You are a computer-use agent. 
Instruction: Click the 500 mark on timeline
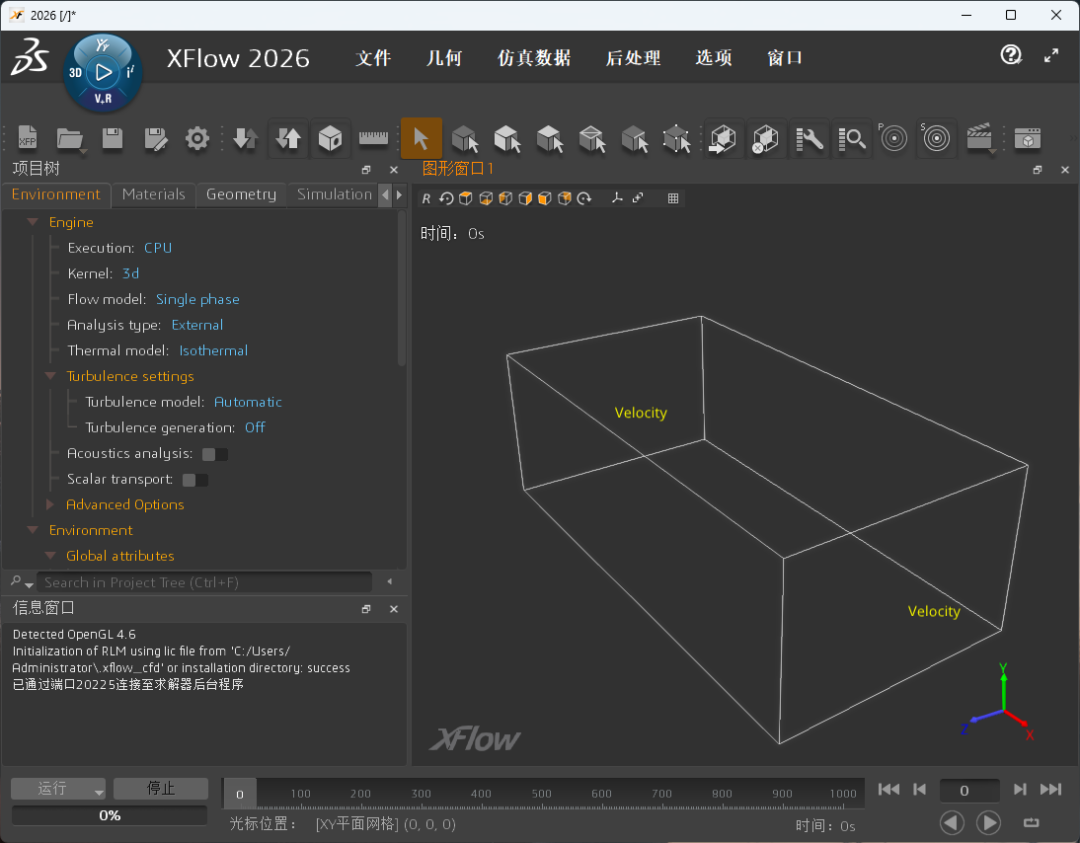(541, 794)
